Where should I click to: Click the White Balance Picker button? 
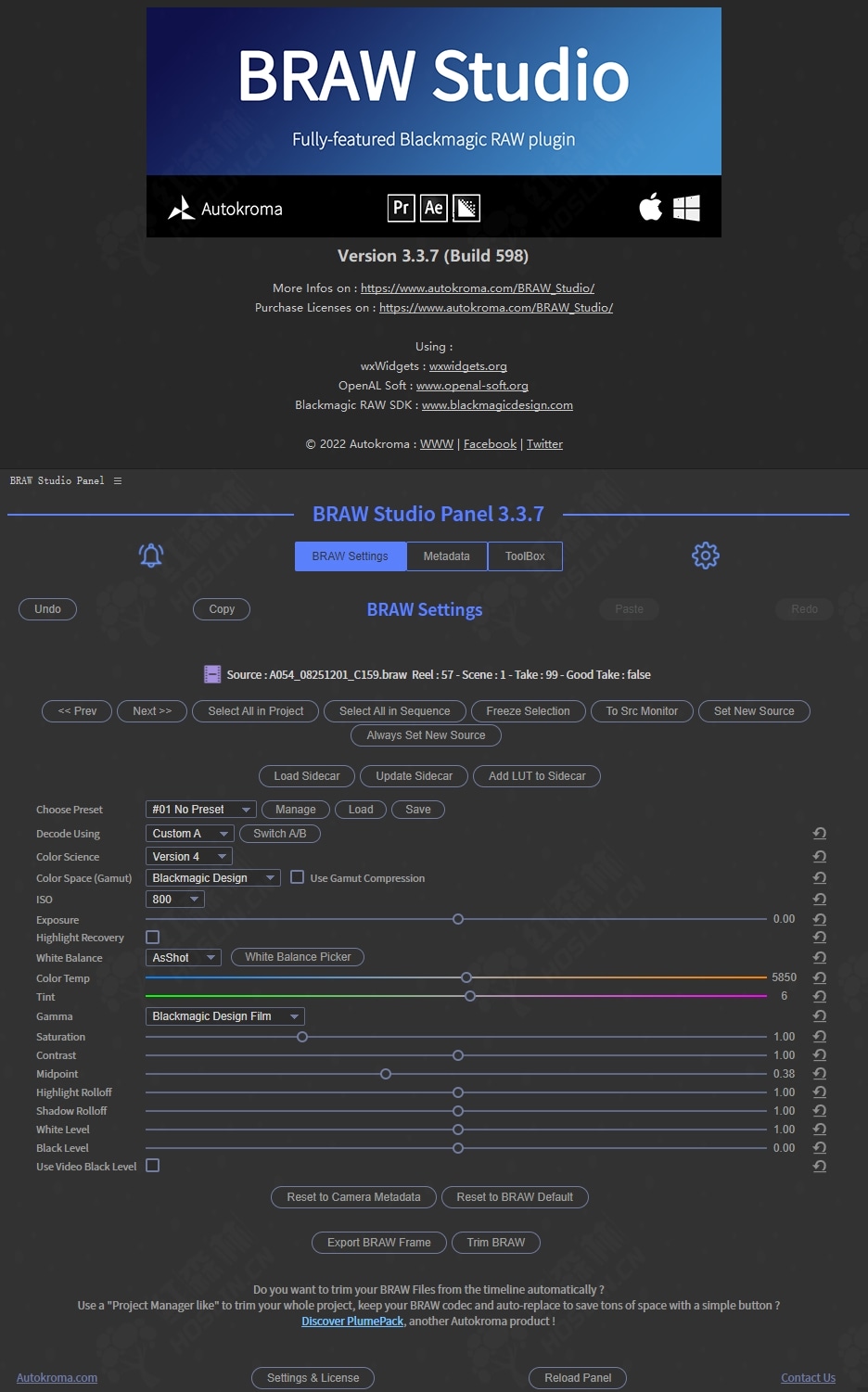point(298,957)
